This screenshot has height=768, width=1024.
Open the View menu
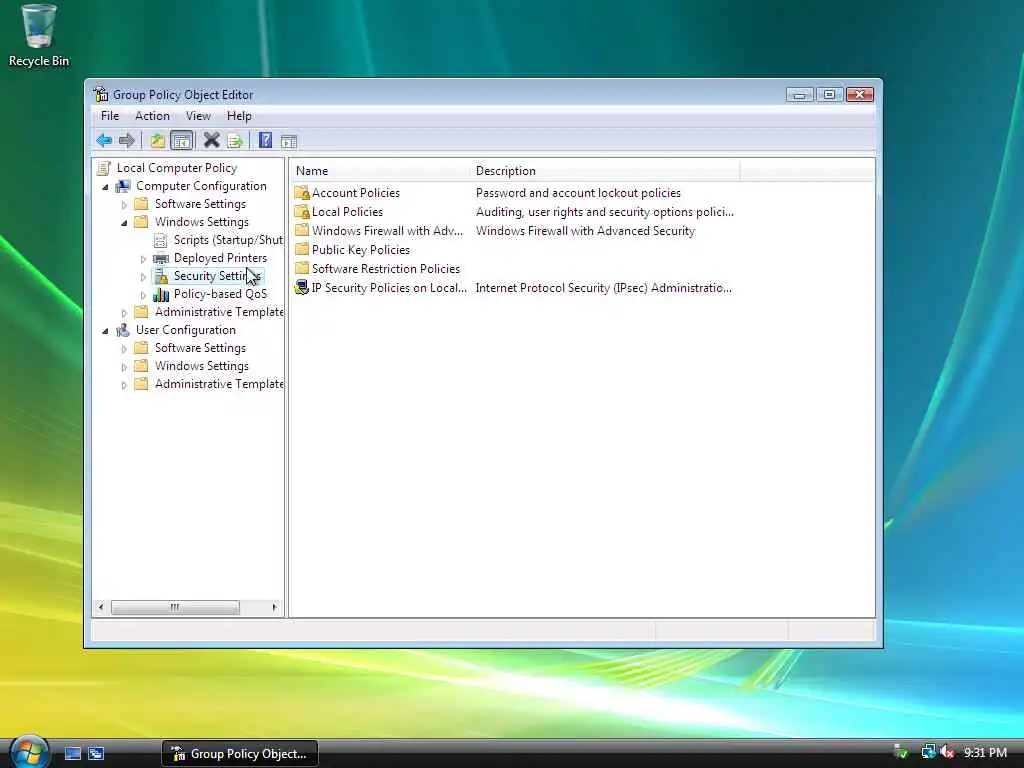point(198,116)
